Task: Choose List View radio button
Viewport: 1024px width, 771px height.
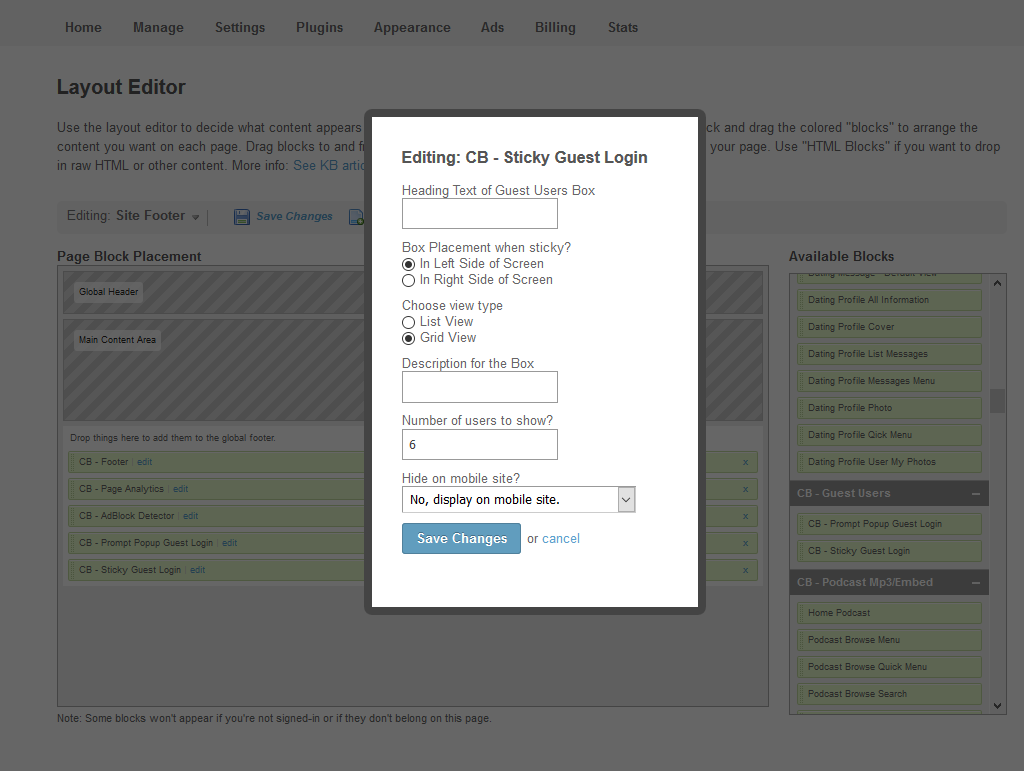Action: coord(408,322)
